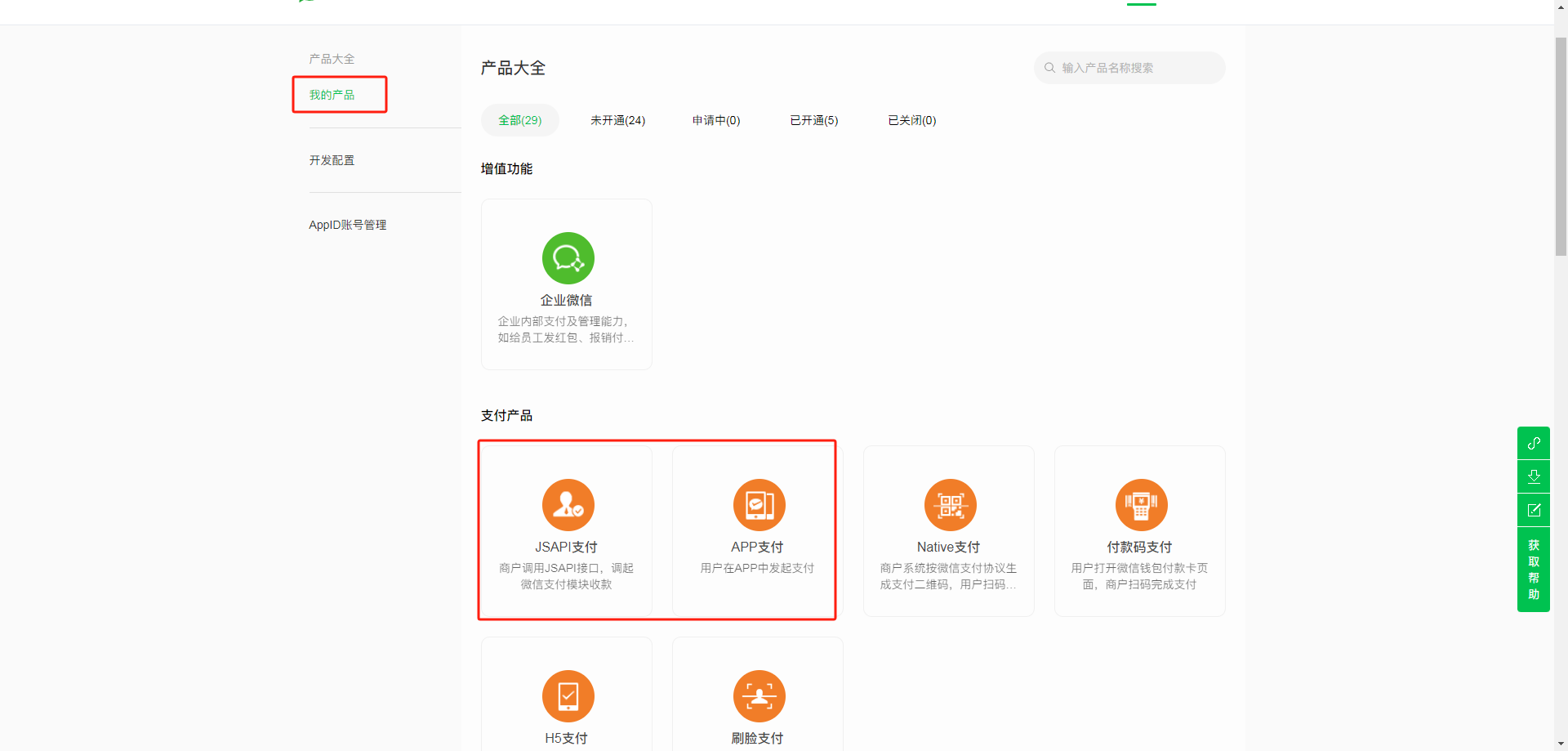Go to 开发配置 in sidebar
The height and width of the screenshot is (751, 1568).
(332, 160)
